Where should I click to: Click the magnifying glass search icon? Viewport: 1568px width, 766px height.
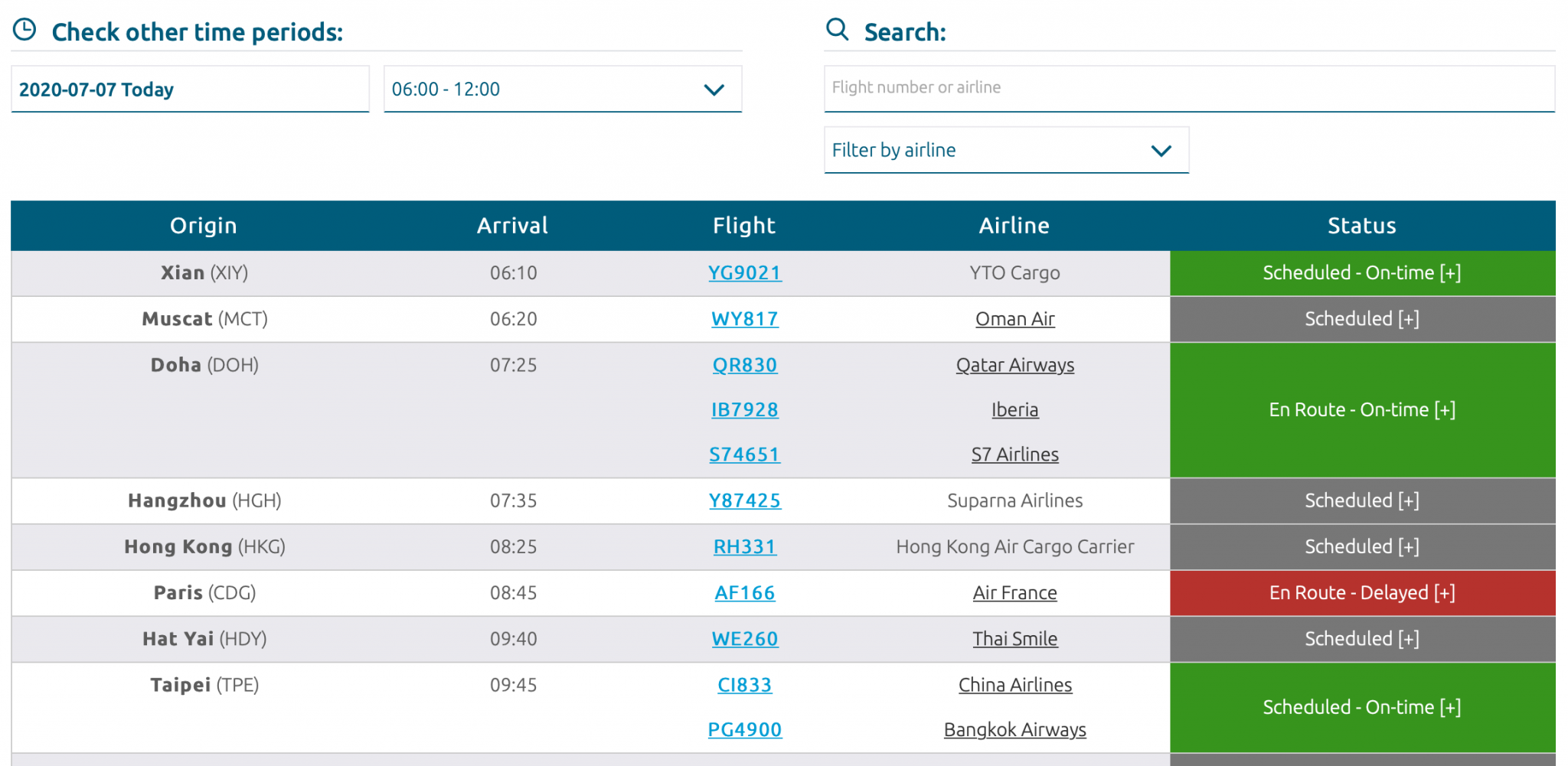(x=837, y=30)
